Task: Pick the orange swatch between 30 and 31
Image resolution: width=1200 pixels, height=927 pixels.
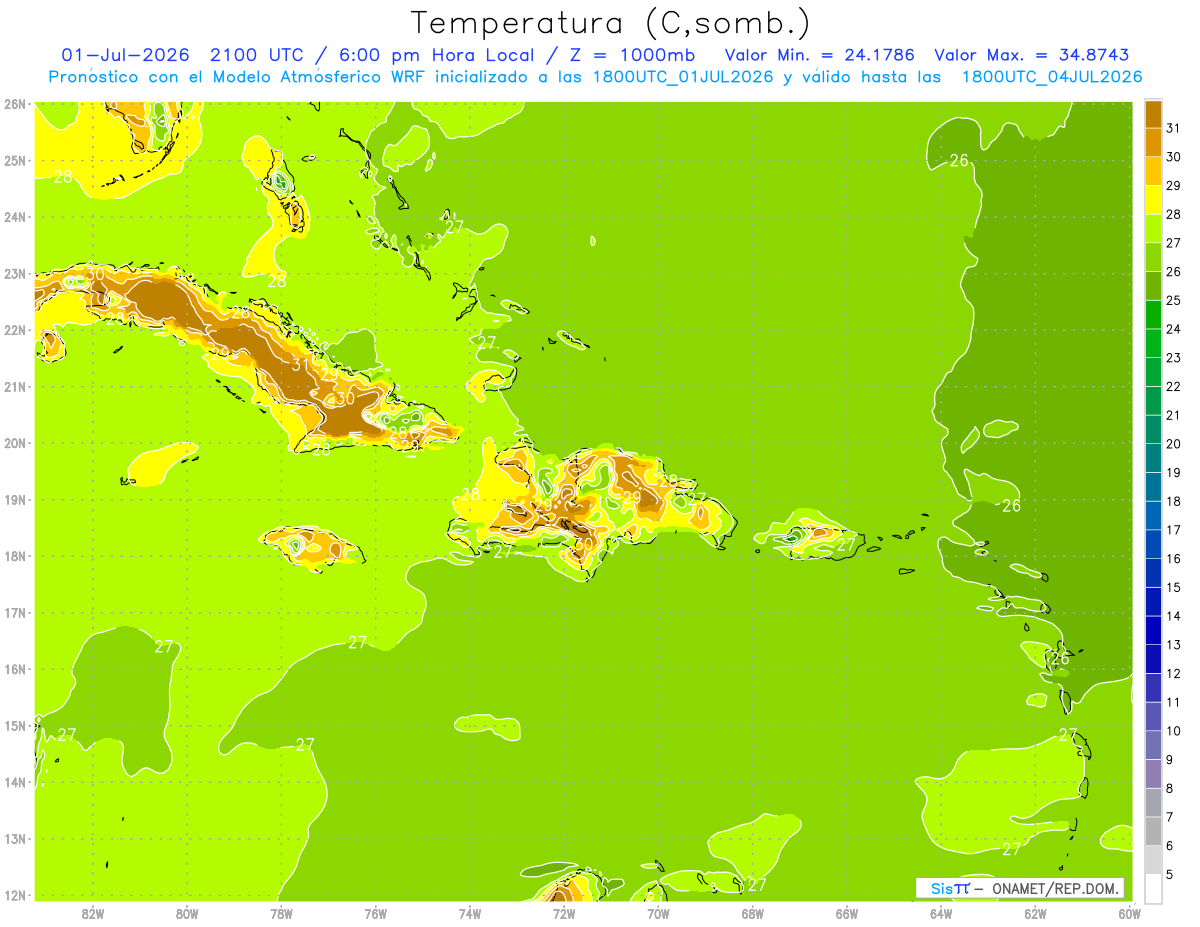Action: [x=1153, y=143]
